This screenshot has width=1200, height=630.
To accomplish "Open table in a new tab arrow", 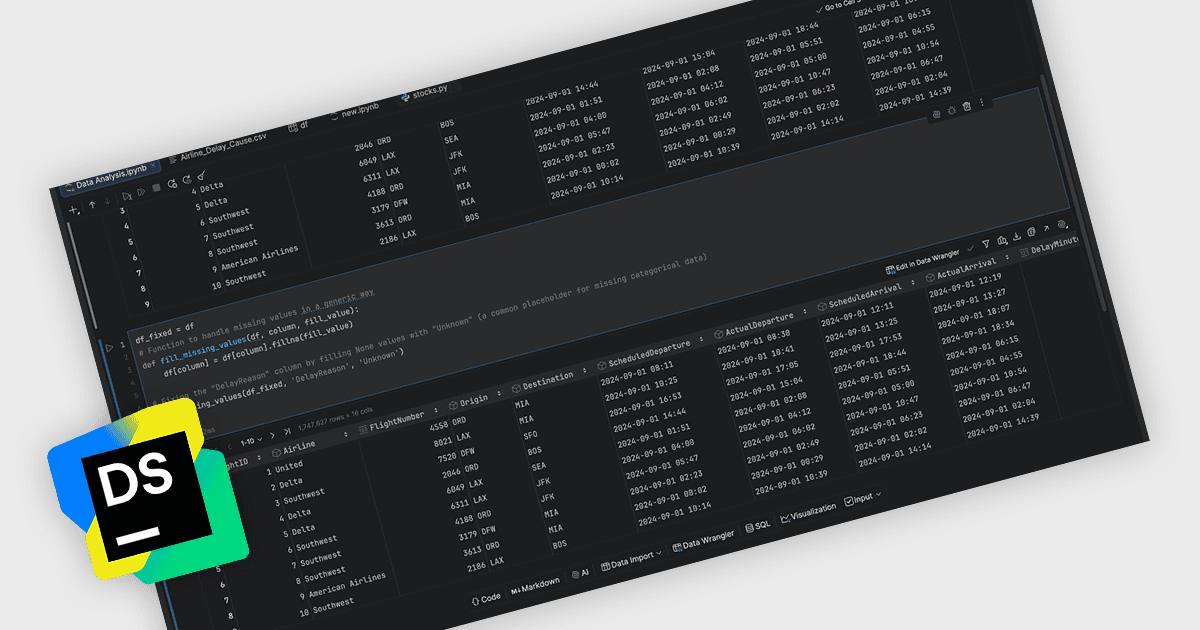I will coord(1046,228).
